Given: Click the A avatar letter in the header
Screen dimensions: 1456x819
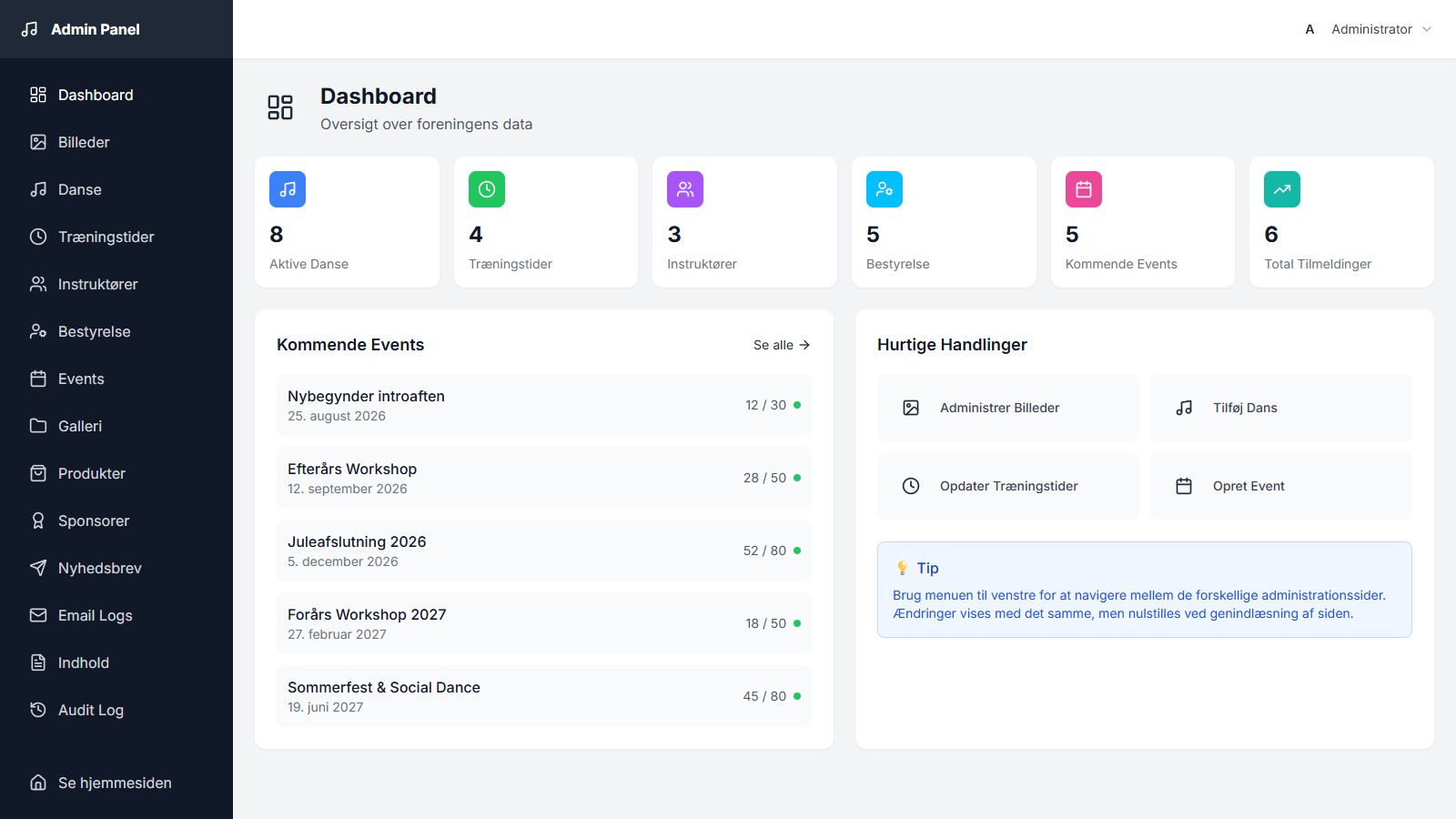Looking at the screenshot, I should tap(1309, 29).
